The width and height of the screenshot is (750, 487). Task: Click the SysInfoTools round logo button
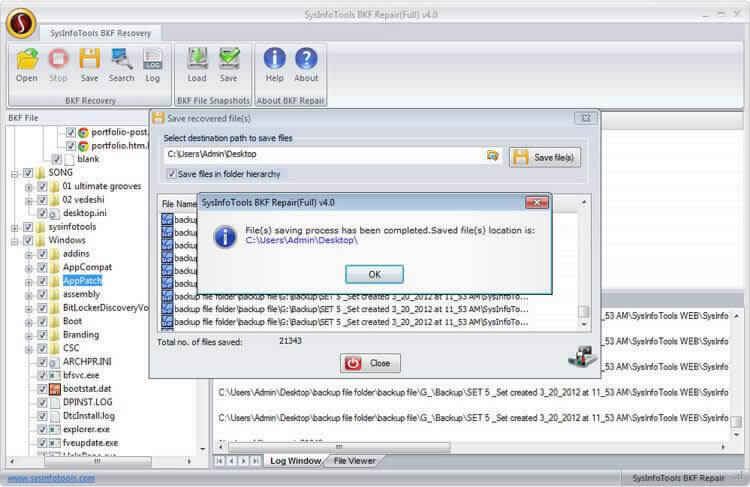click(x=22, y=23)
